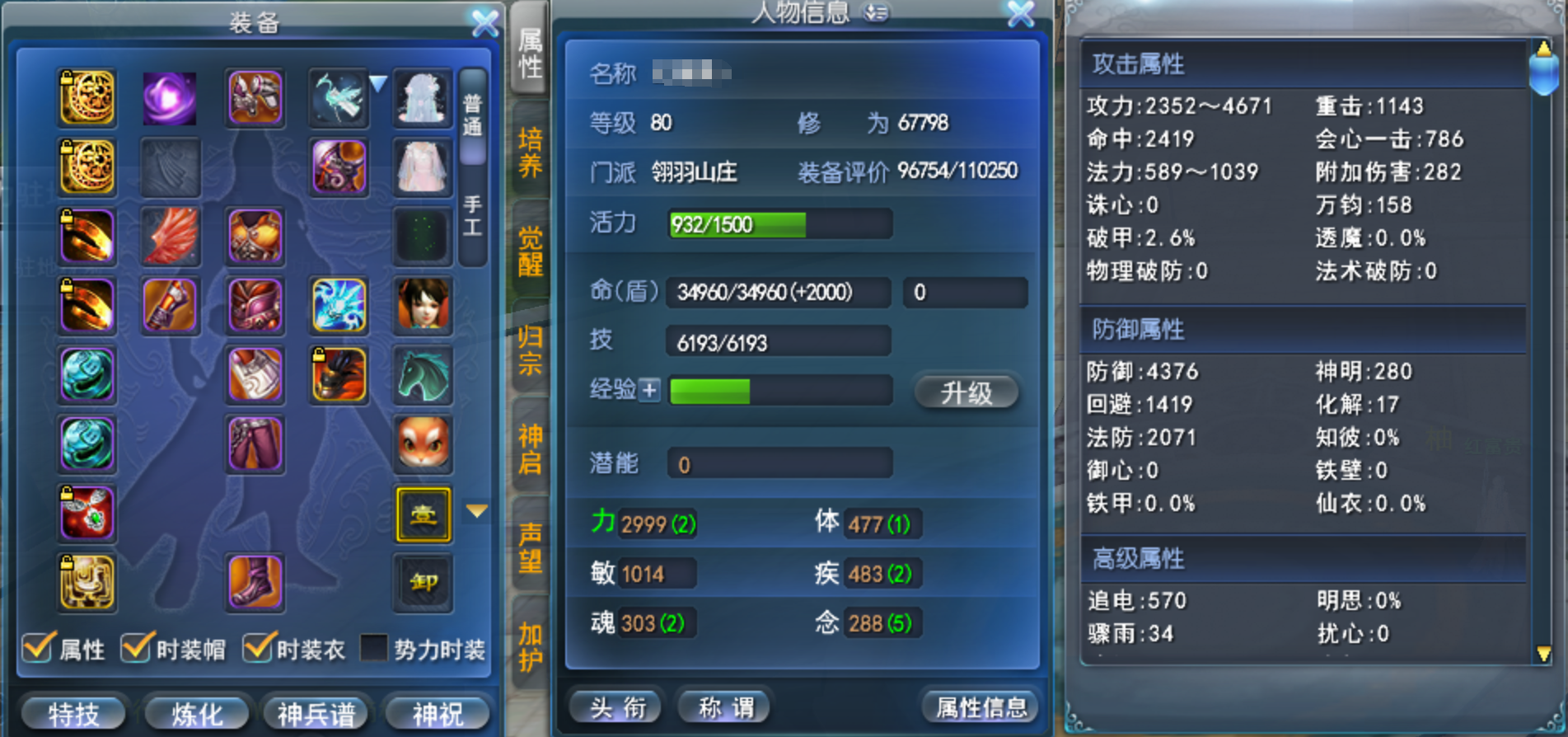This screenshot has width=1568, height=737.
Task: Open the 神兵谱 button
Action: [316, 713]
